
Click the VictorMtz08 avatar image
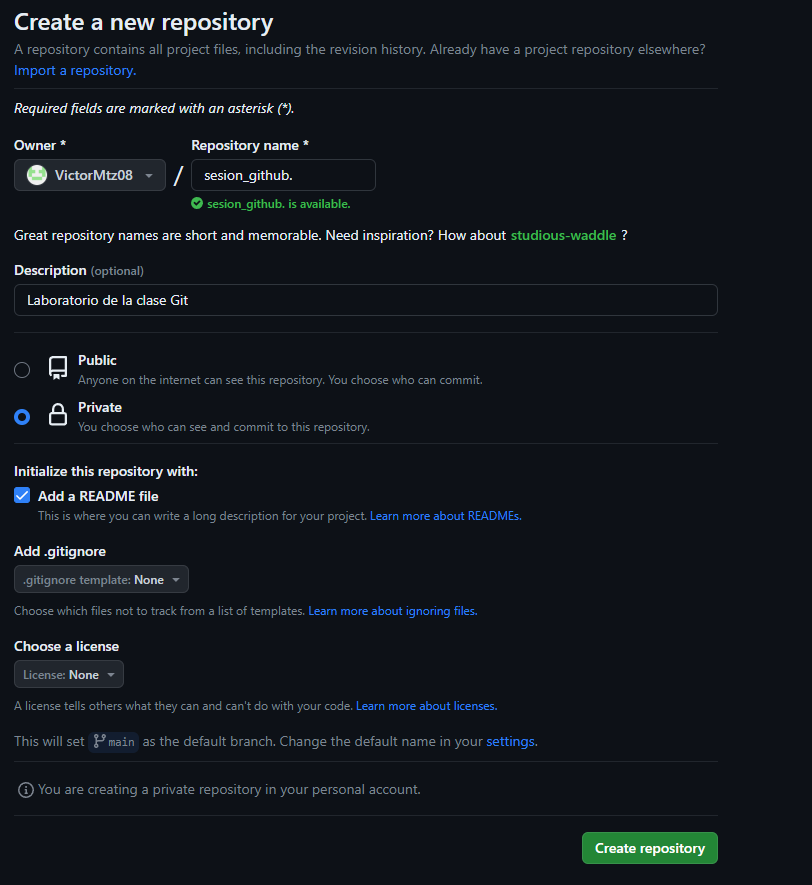[36, 174]
